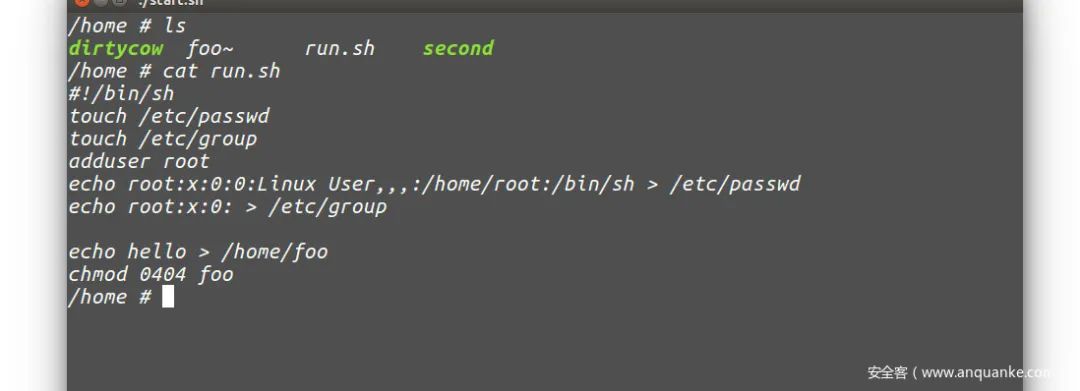Click the white block cursor at the prompt
Image resolution: width=1080 pixels, height=391 pixels.
point(168,297)
